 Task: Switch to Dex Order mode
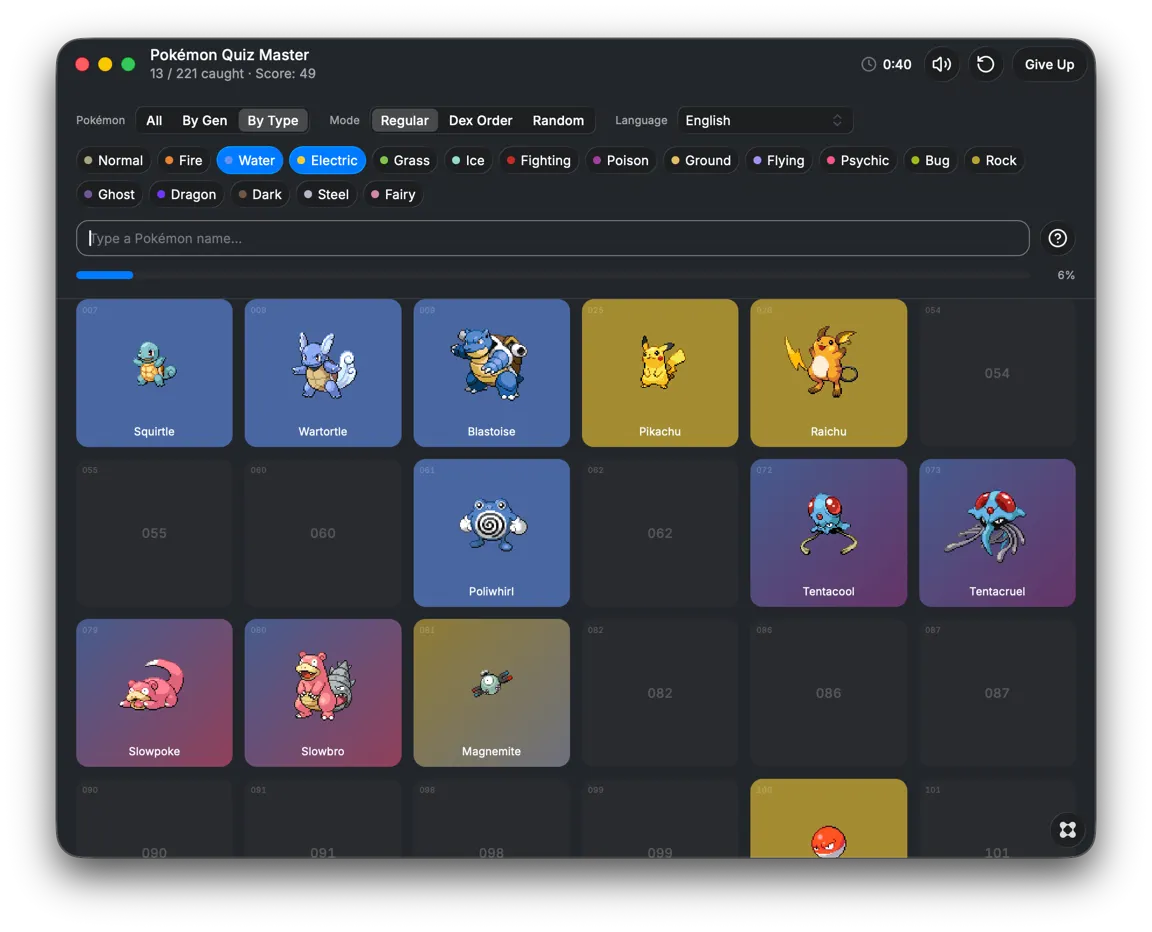480,120
